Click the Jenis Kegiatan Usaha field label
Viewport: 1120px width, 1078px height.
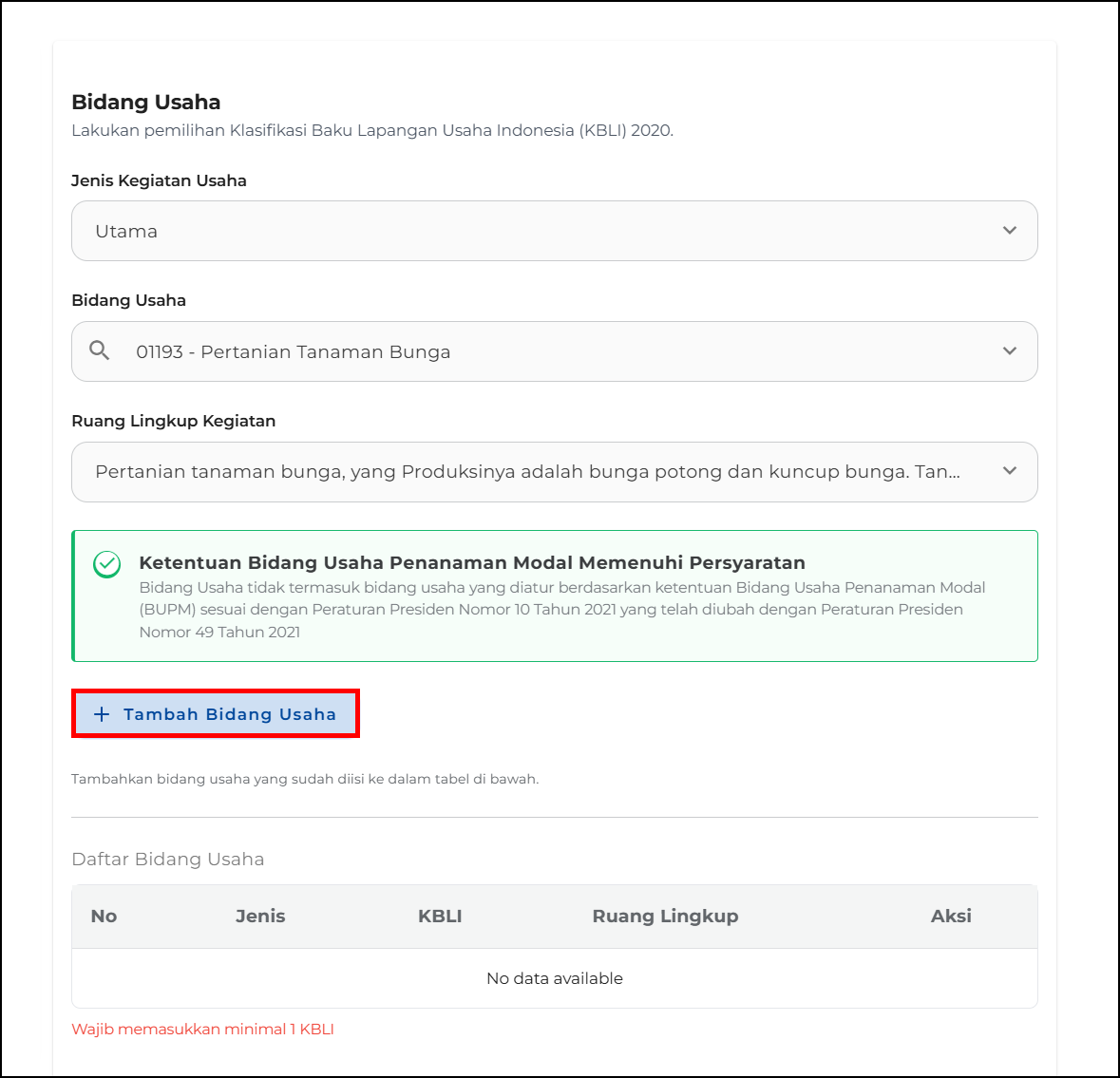pos(159,180)
